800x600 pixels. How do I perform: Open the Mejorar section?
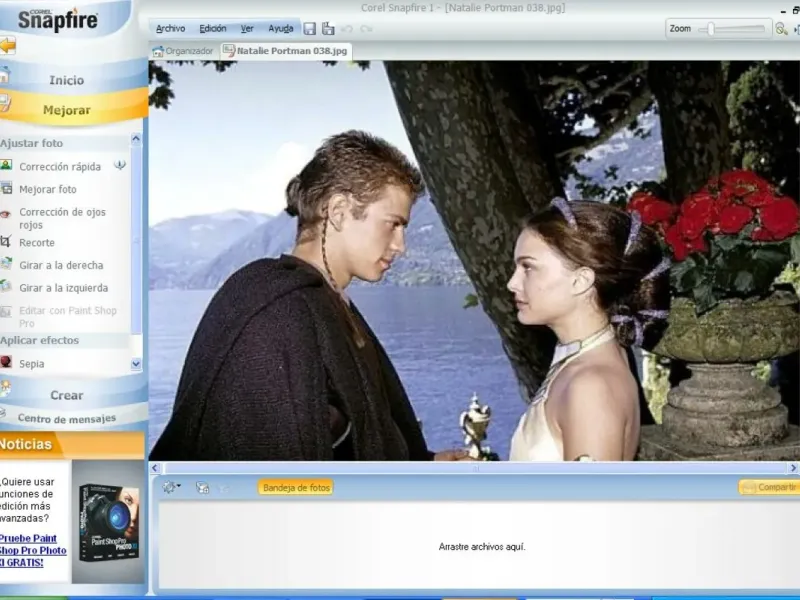(x=67, y=110)
